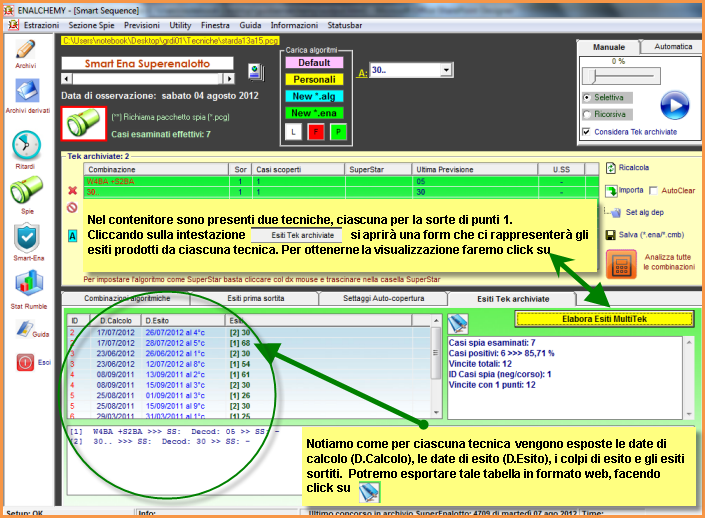
Task: Open the Archivi sidebar icon
Action: pos(26,49)
